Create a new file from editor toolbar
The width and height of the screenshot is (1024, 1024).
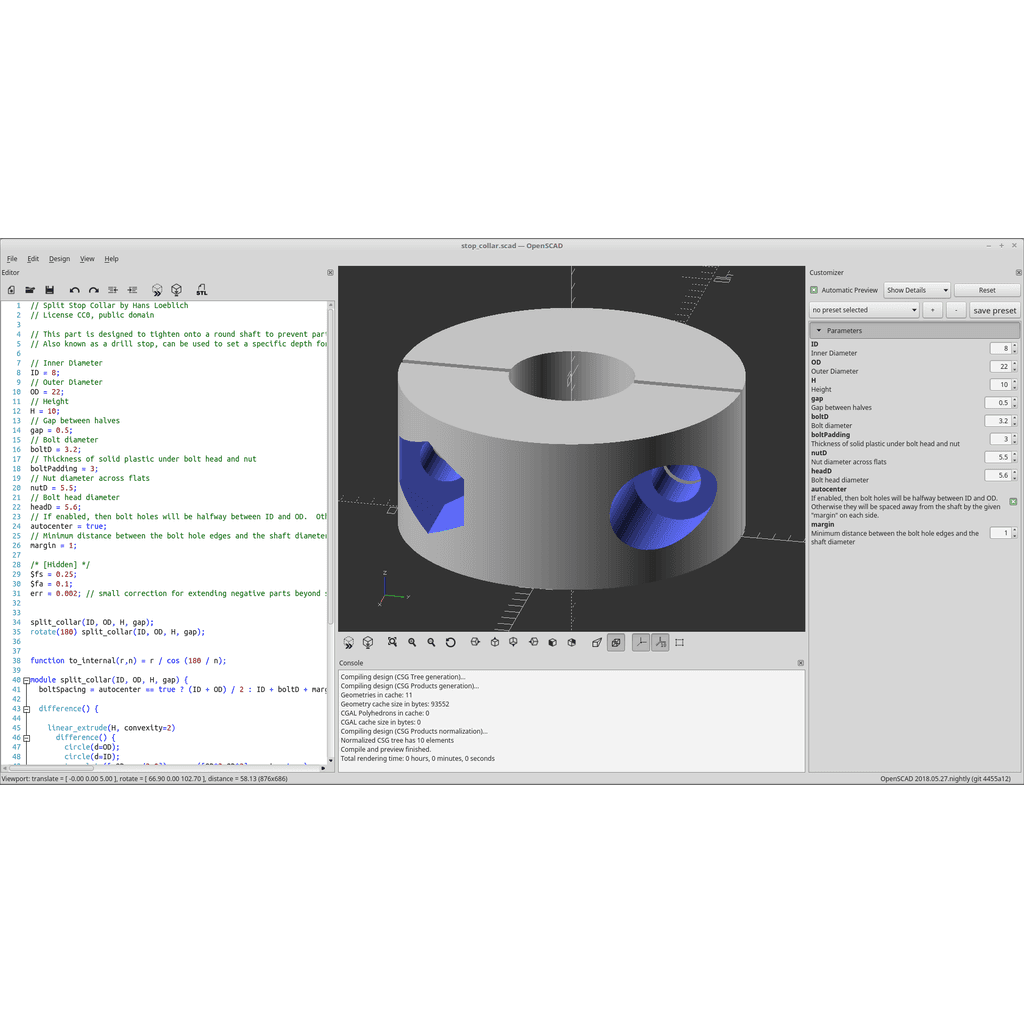(x=11, y=290)
